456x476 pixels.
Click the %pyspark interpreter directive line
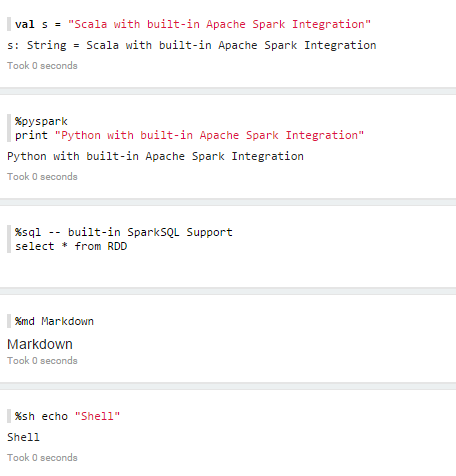pos(41,121)
